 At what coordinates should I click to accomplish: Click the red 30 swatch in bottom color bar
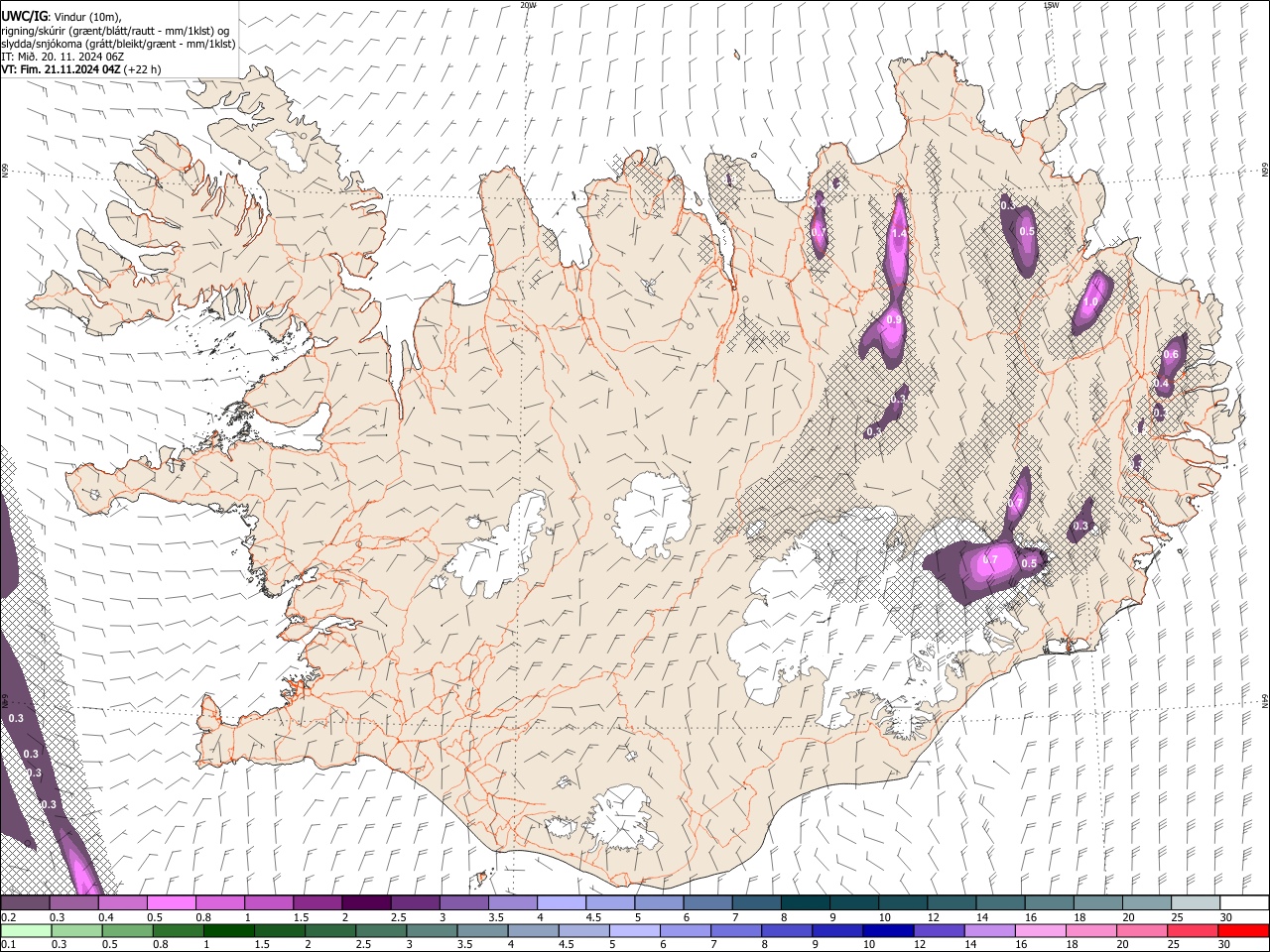pos(1244,931)
